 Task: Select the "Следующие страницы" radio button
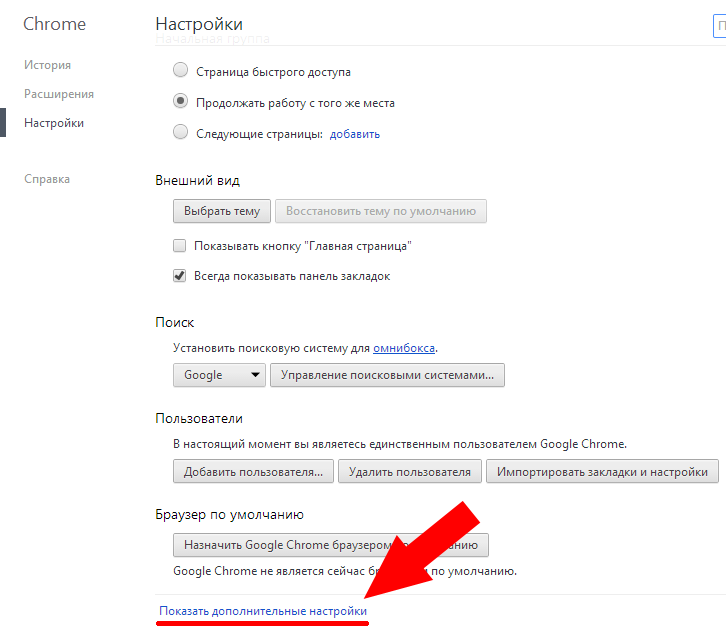pos(180,132)
